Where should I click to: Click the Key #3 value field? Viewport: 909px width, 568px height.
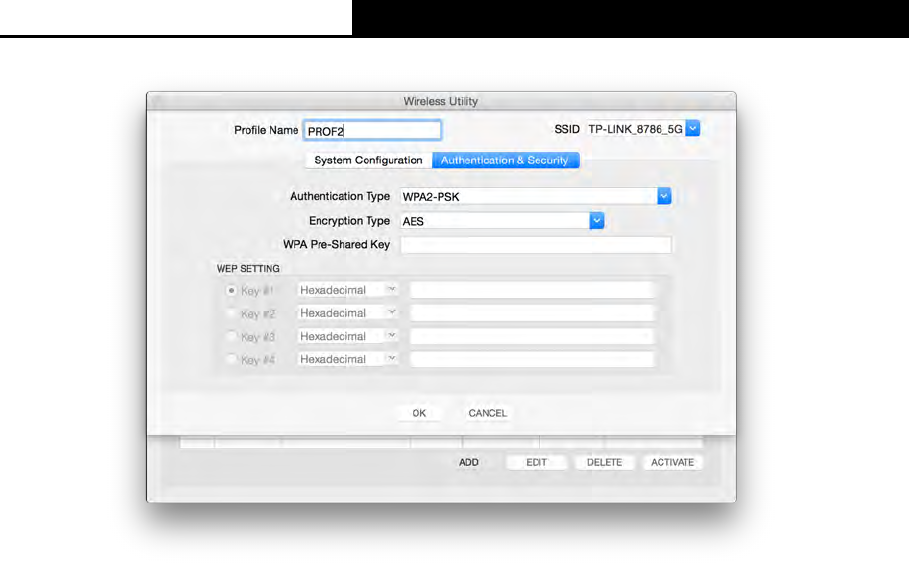[532, 336]
